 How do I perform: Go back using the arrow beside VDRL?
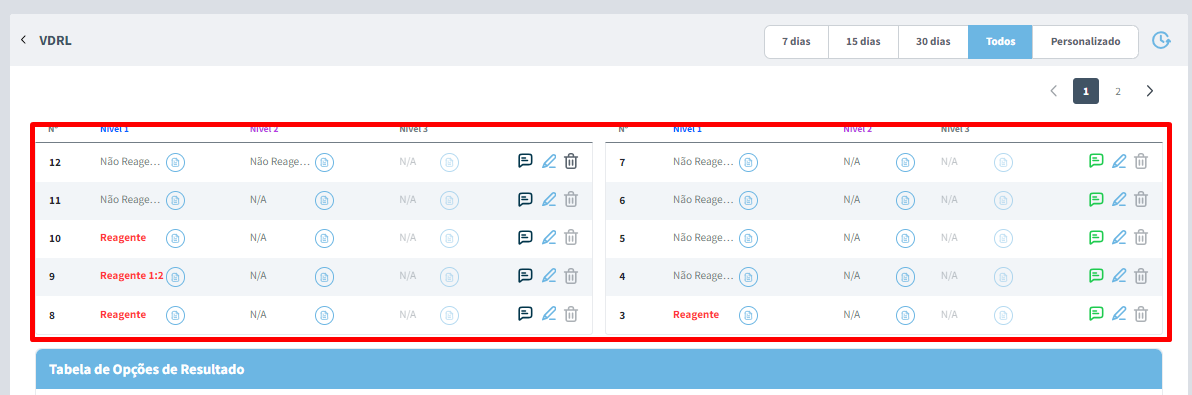pyautogui.click(x=23, y=40)
